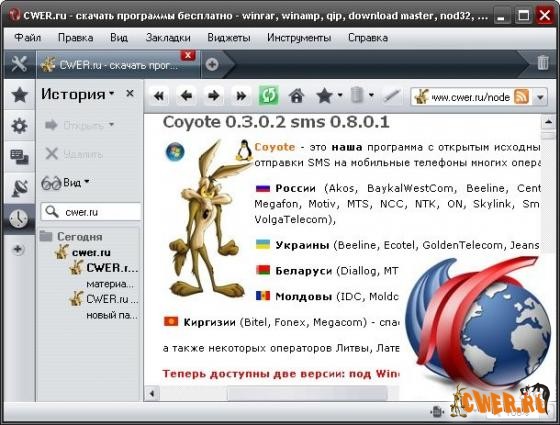This screenshot has width=560, height=425.
Task: Click the status bar view icon
Action: pyautogui.click(x=436, y=412)
